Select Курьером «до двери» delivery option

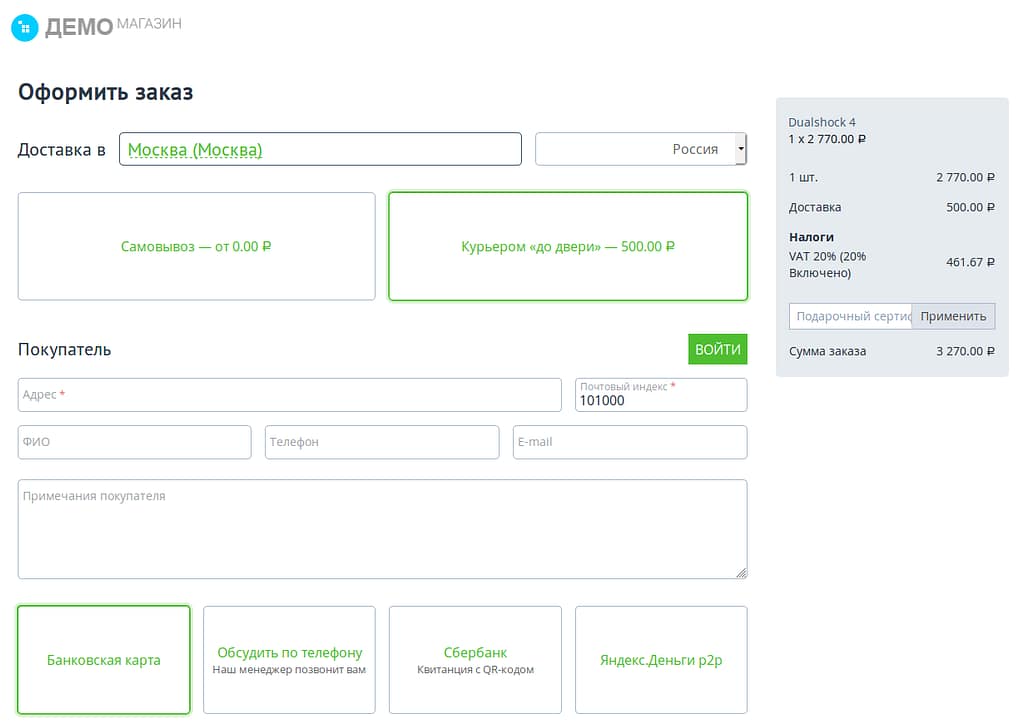567,246
